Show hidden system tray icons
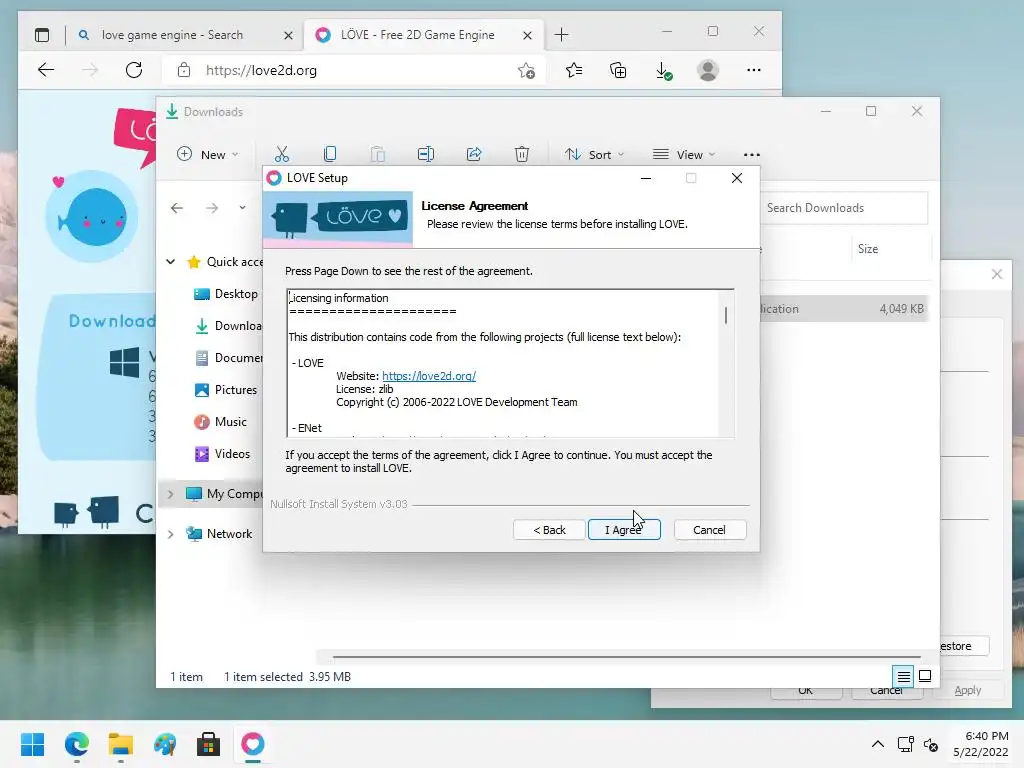The height and width of the screenshot is (768, 1024). pos(878,744)
